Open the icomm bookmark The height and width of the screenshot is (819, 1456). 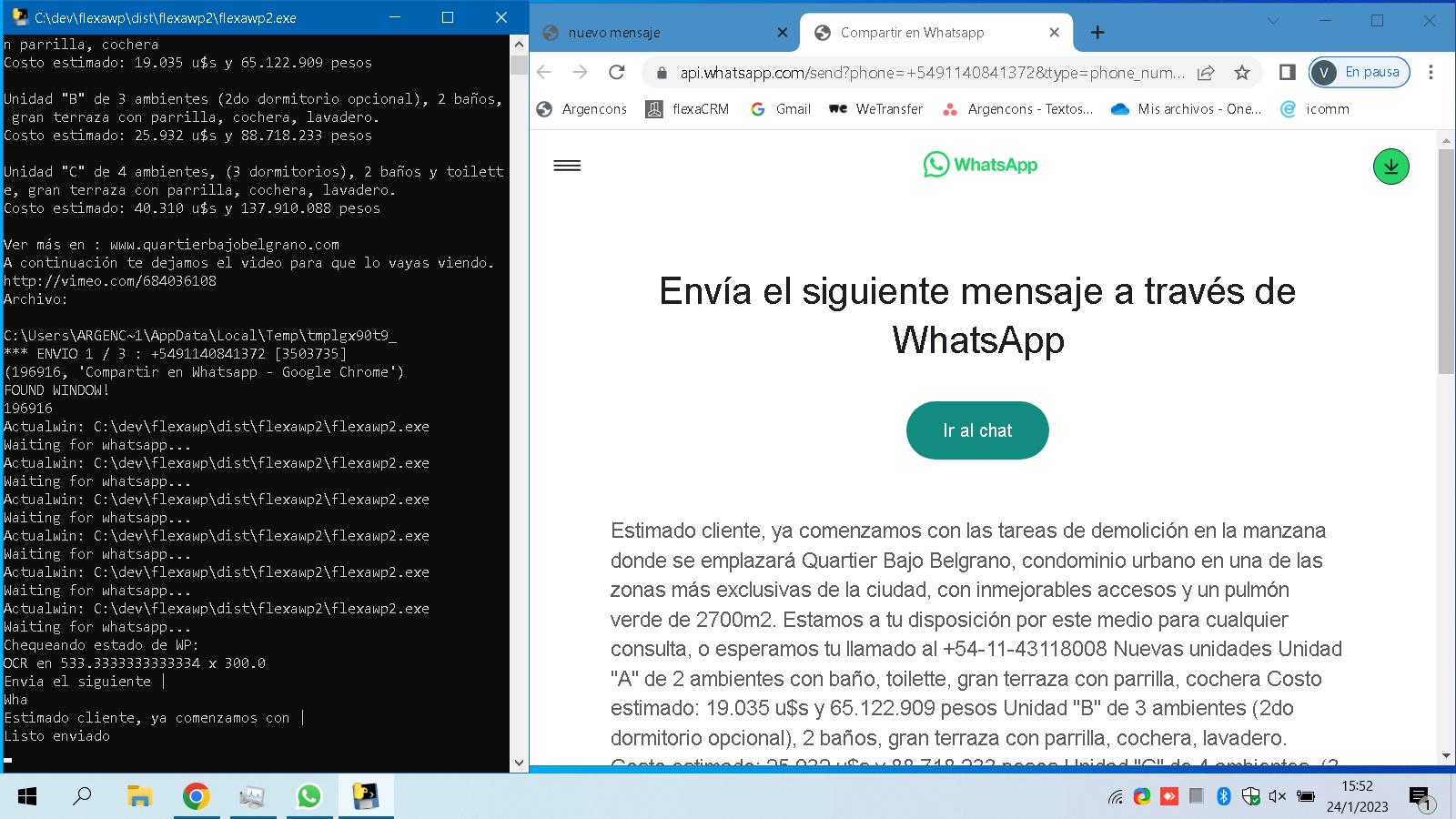pos(1315,109)
